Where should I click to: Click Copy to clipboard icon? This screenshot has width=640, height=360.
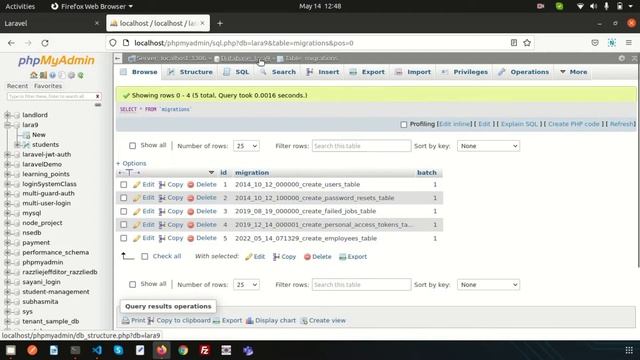click(151, 321)
